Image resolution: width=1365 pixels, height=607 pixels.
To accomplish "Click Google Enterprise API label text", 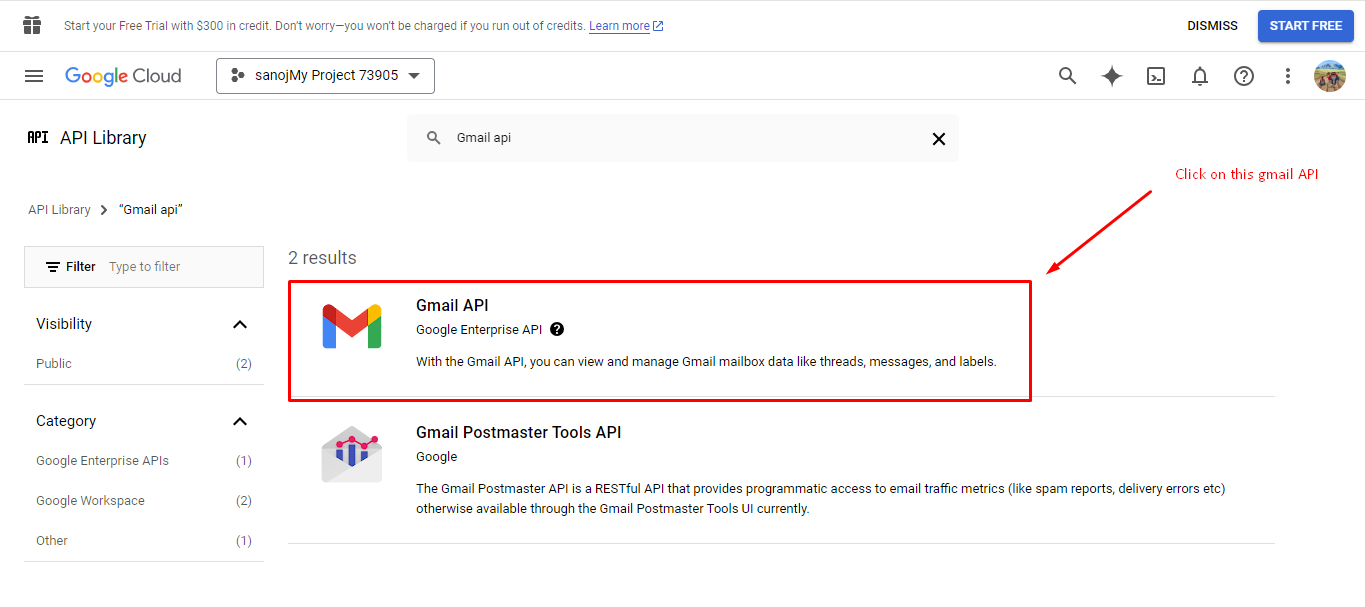I will [x=479, y=329].
